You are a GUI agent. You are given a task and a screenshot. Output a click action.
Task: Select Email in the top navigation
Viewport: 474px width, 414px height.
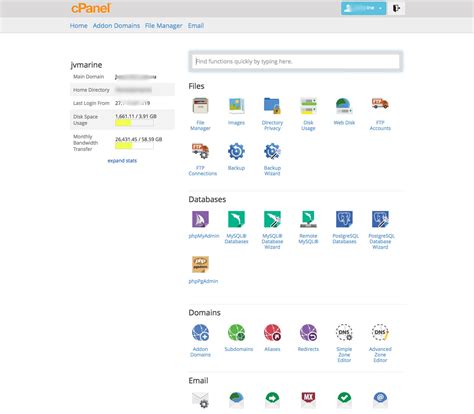[x=196, y=26]
